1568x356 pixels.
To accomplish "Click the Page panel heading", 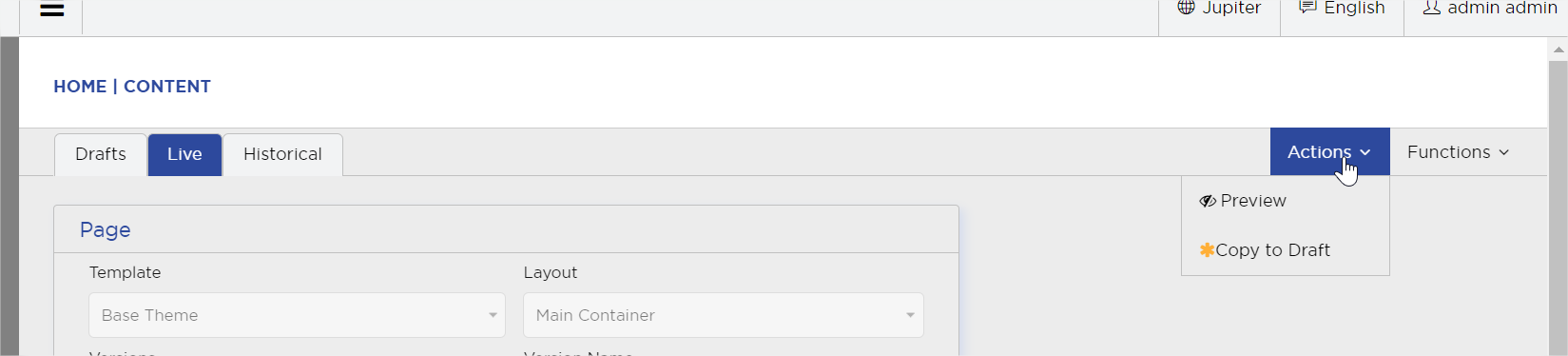I will click(x=106, y=229).
